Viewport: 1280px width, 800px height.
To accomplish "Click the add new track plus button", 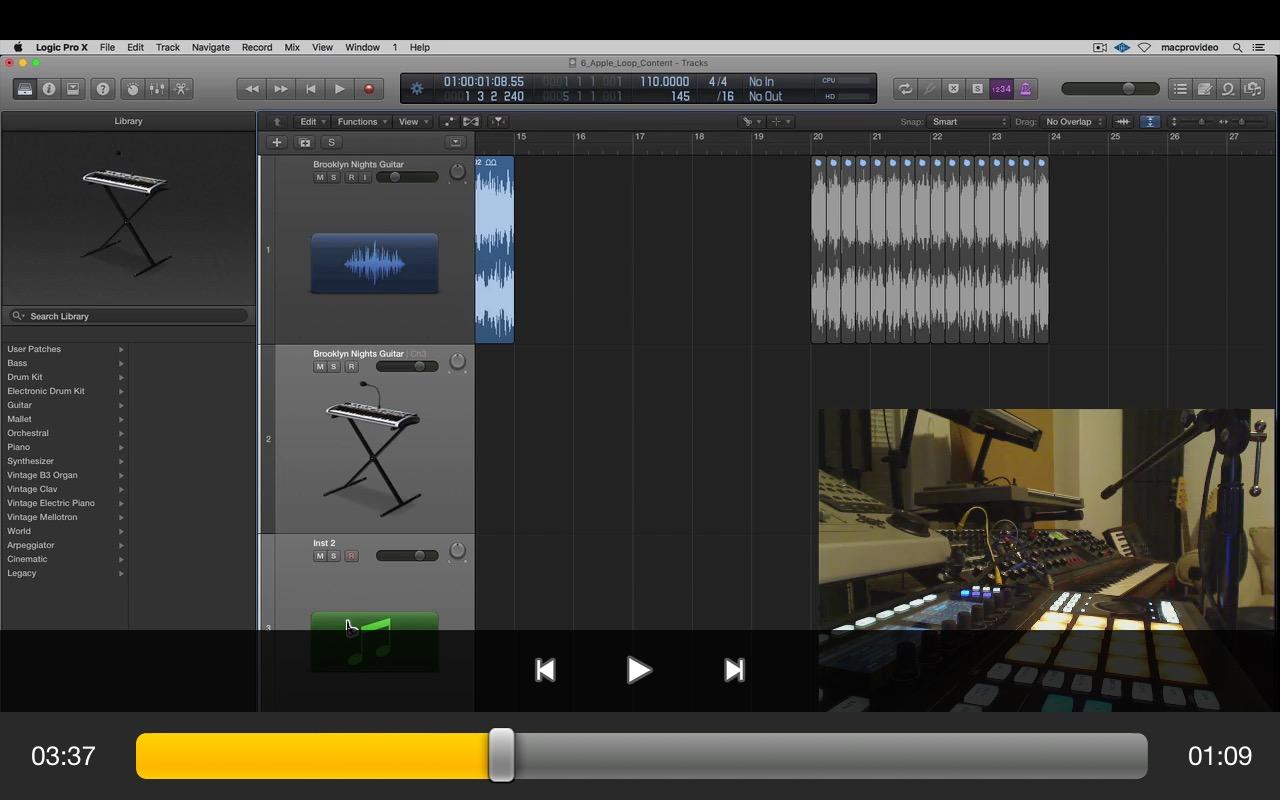I will pos(277,142).
